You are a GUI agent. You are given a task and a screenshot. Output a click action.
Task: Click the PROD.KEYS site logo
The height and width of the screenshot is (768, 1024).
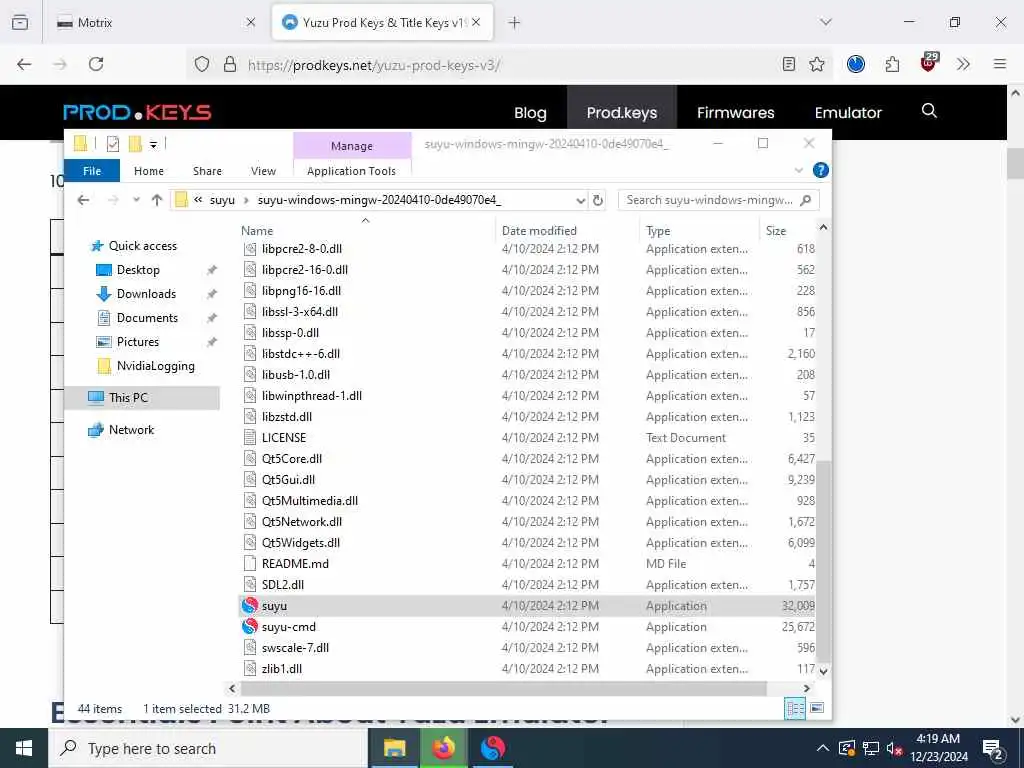[x=137, y=112]
